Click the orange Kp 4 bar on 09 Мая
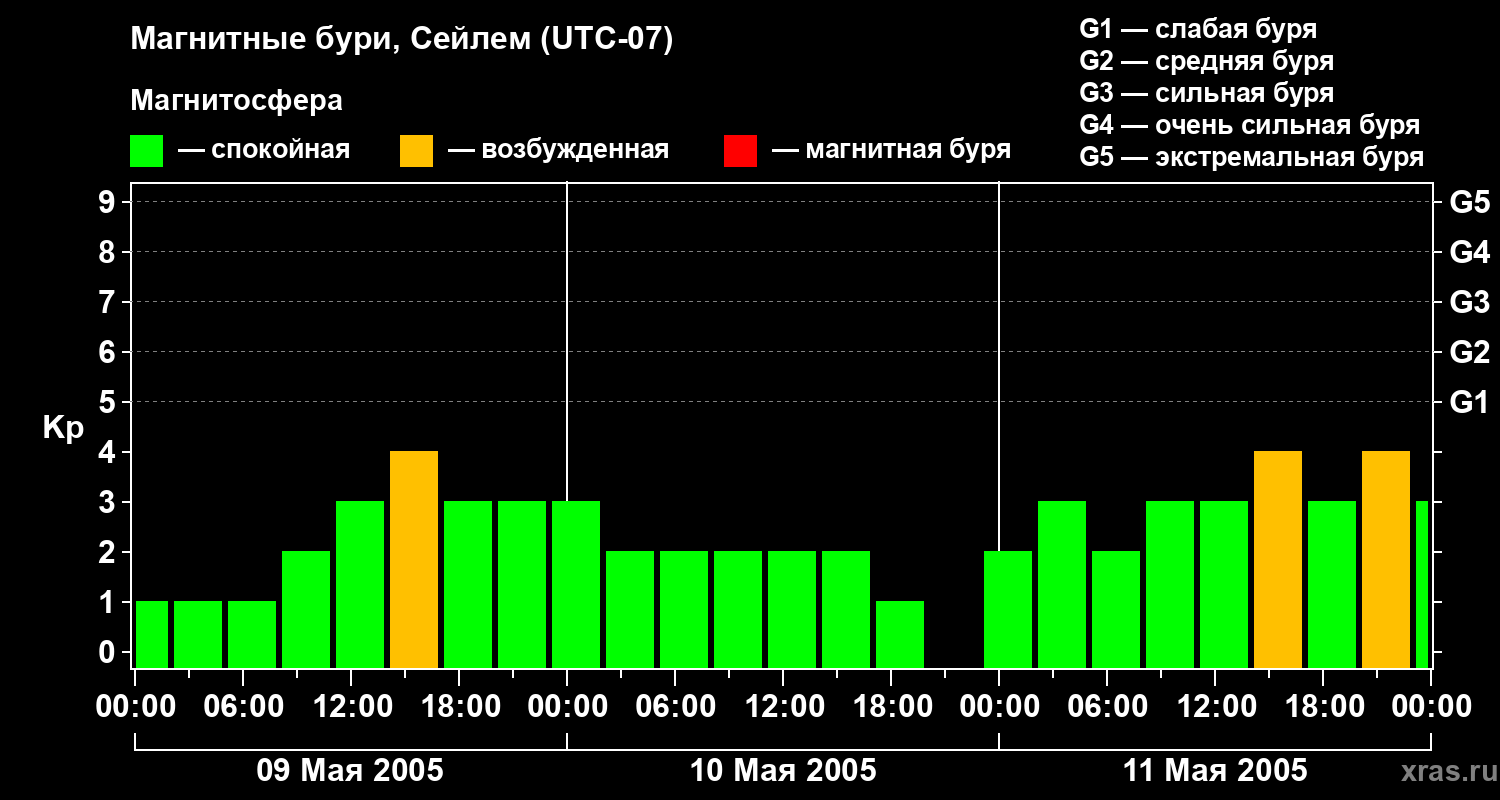Image resolution: width=1500 pixels, height=800 pixels. [414, 560]
